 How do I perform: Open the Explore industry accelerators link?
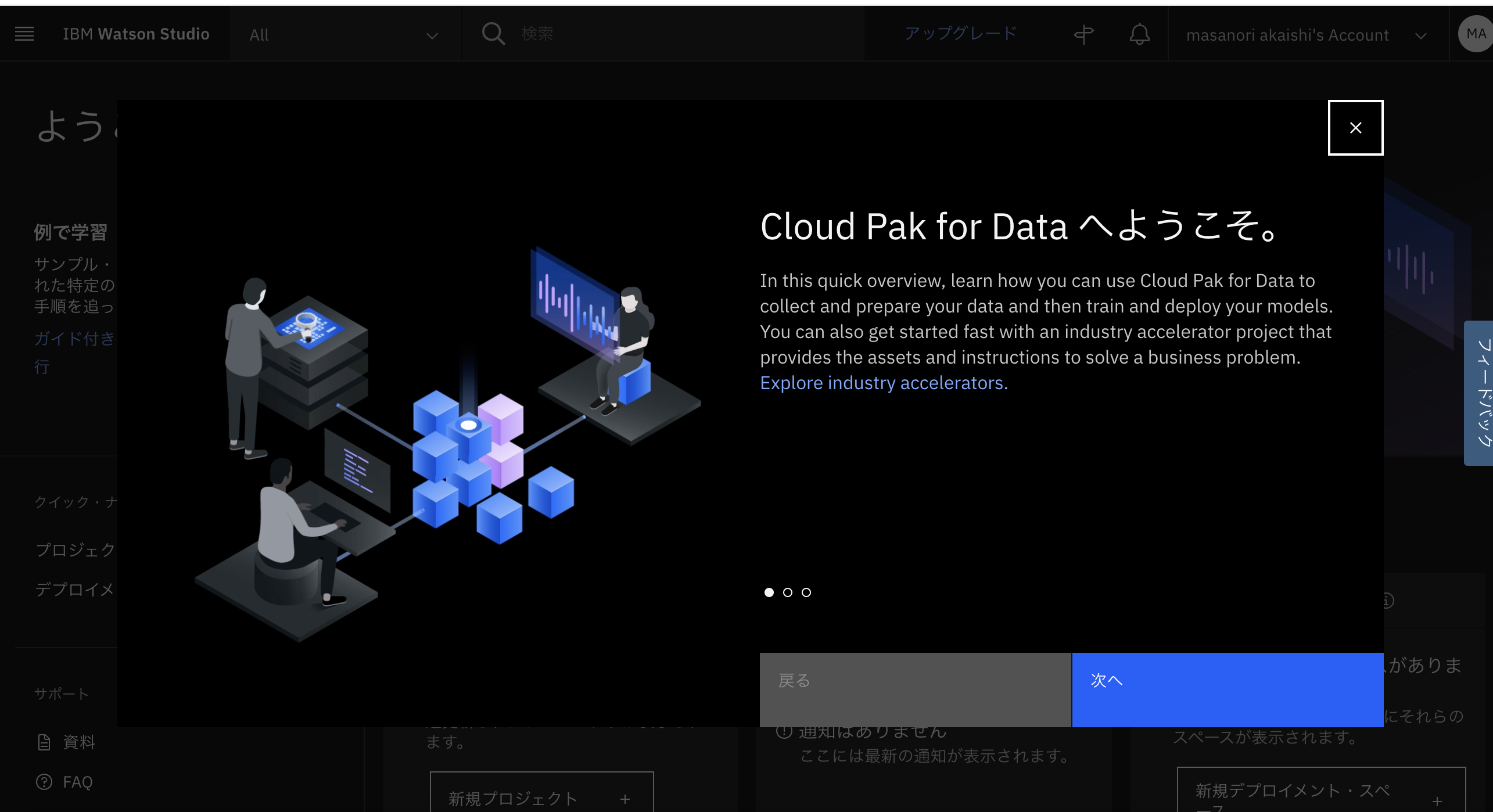(x=883, y=383)
